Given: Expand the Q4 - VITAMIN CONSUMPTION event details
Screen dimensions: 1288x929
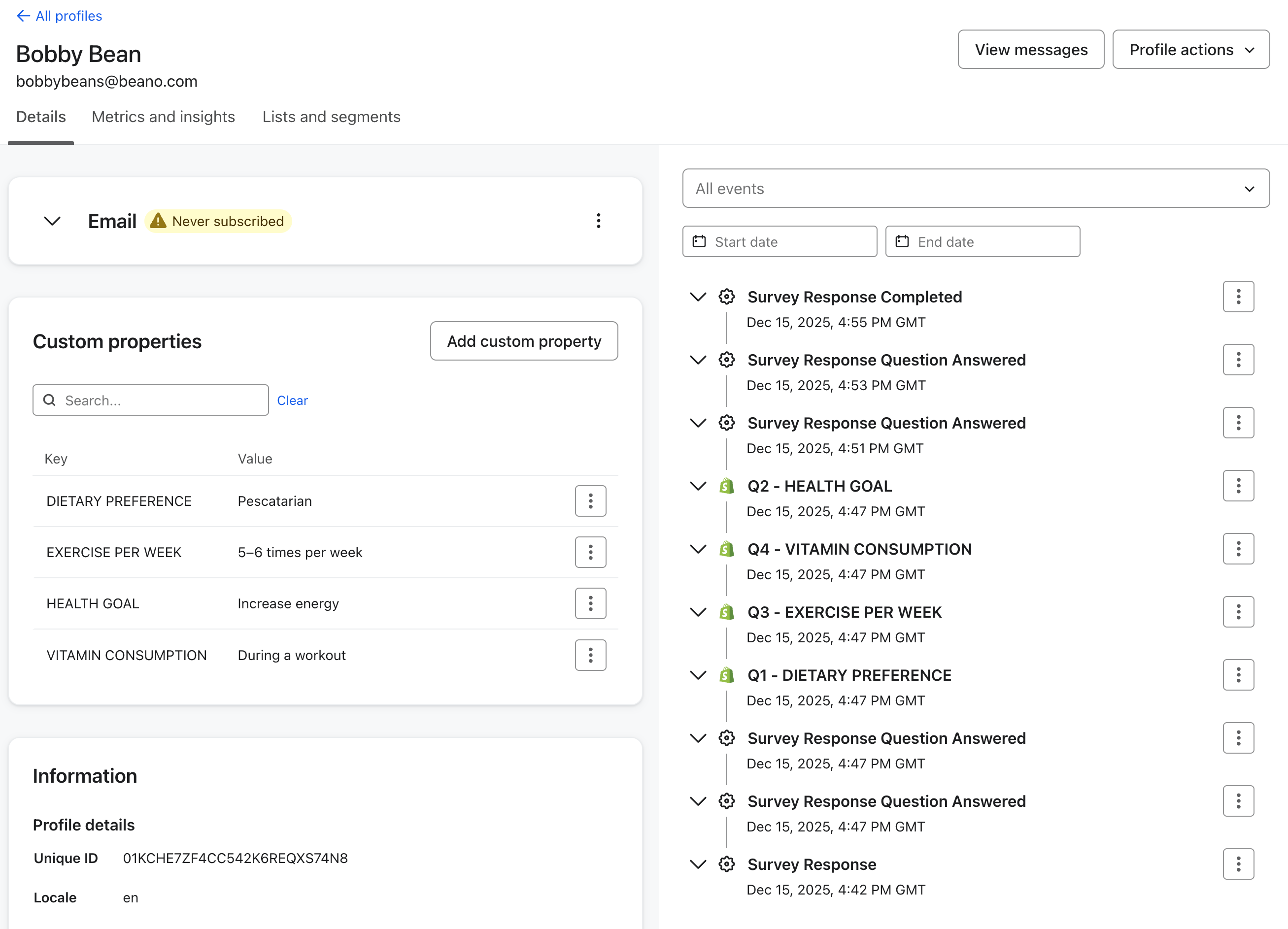Looking at the screenshot, I should tap(697, 549).
